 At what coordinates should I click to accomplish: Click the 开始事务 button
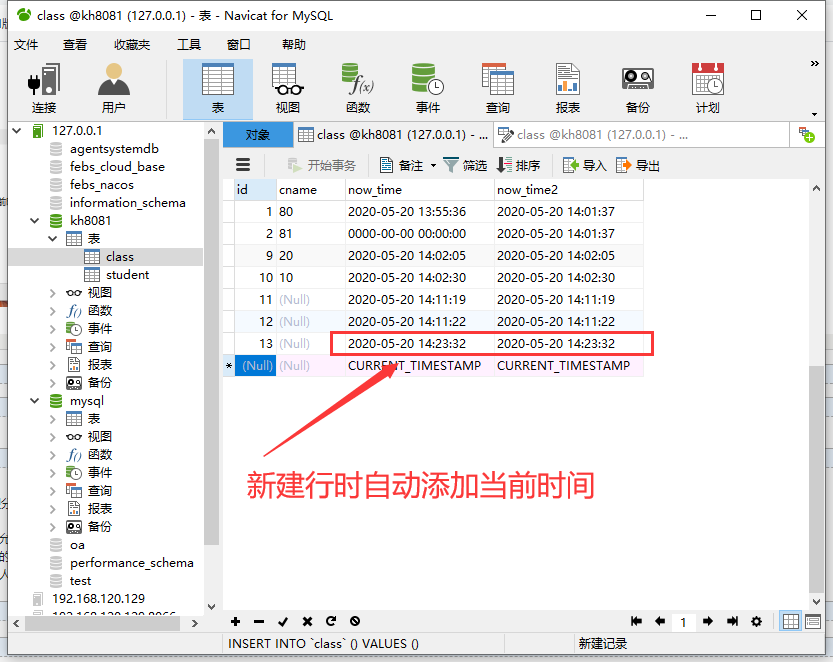(x=321, y=166)
